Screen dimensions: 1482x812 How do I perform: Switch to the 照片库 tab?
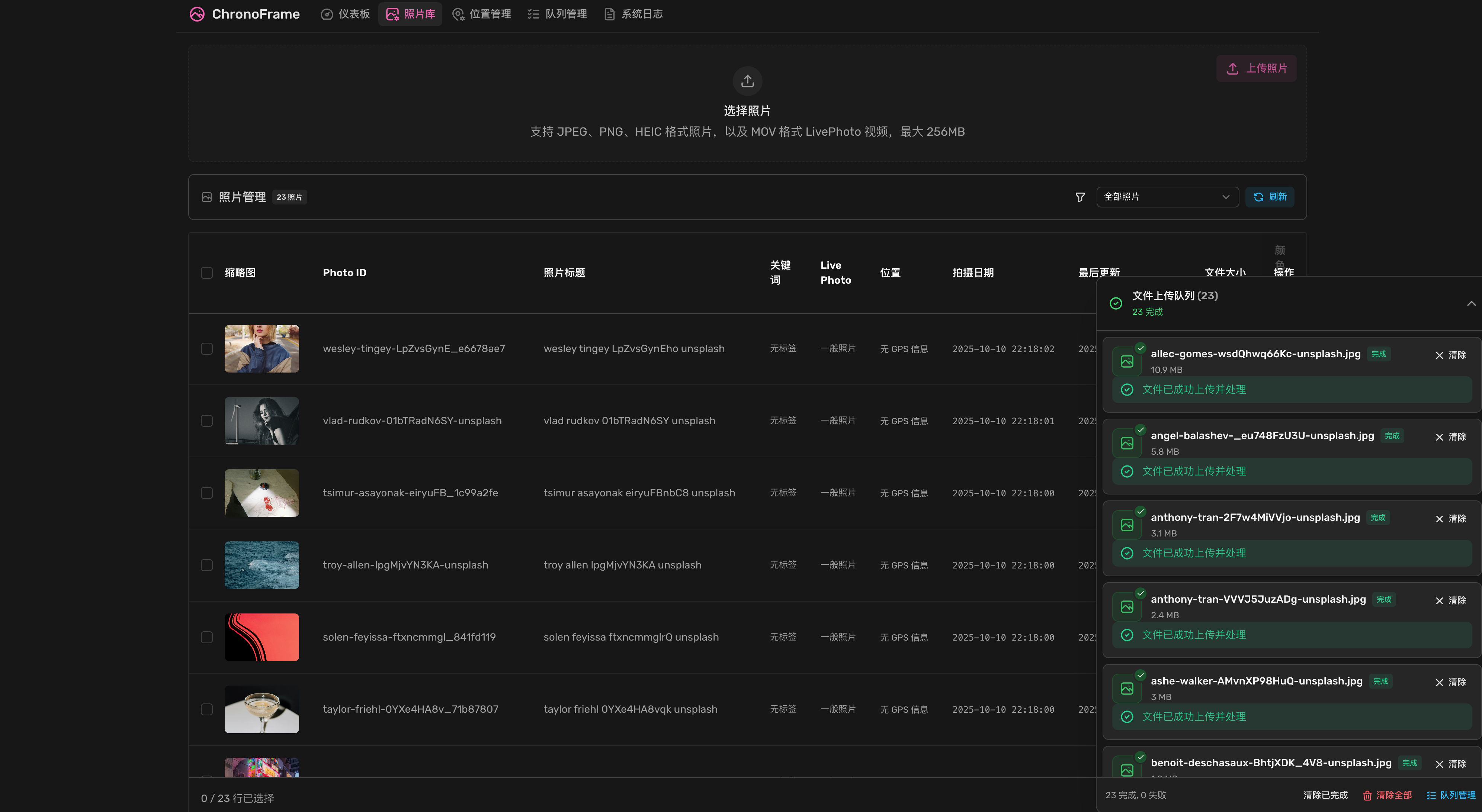[410, 14]
